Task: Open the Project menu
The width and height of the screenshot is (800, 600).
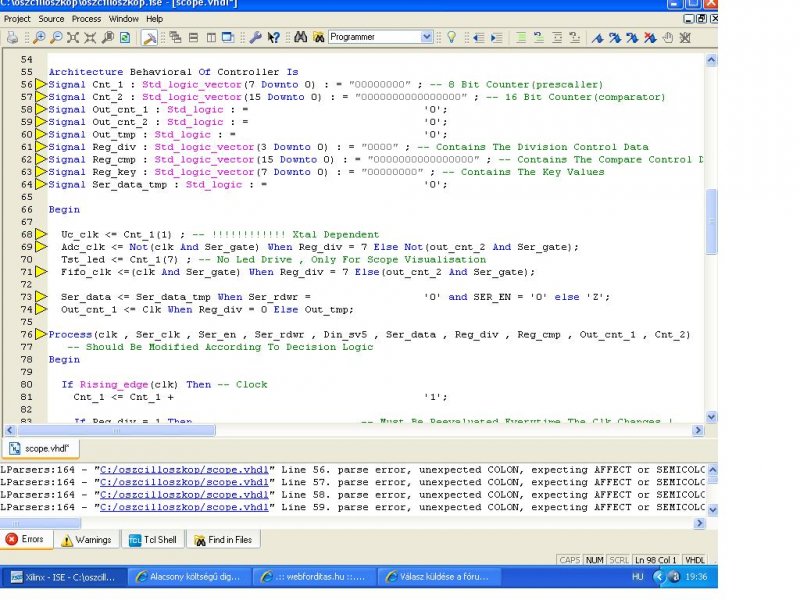Action: (x=17, y=19)
